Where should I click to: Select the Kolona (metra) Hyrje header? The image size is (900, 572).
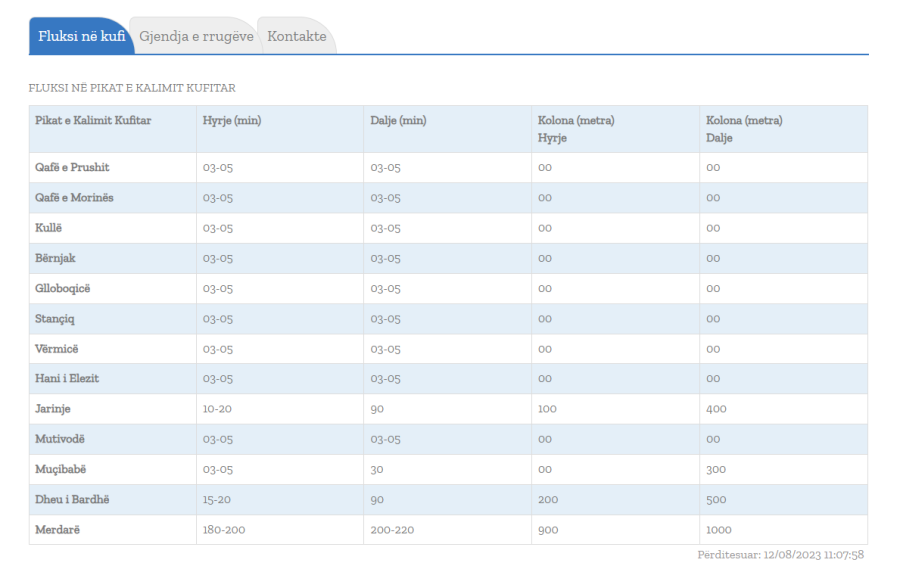coord(576,129)
